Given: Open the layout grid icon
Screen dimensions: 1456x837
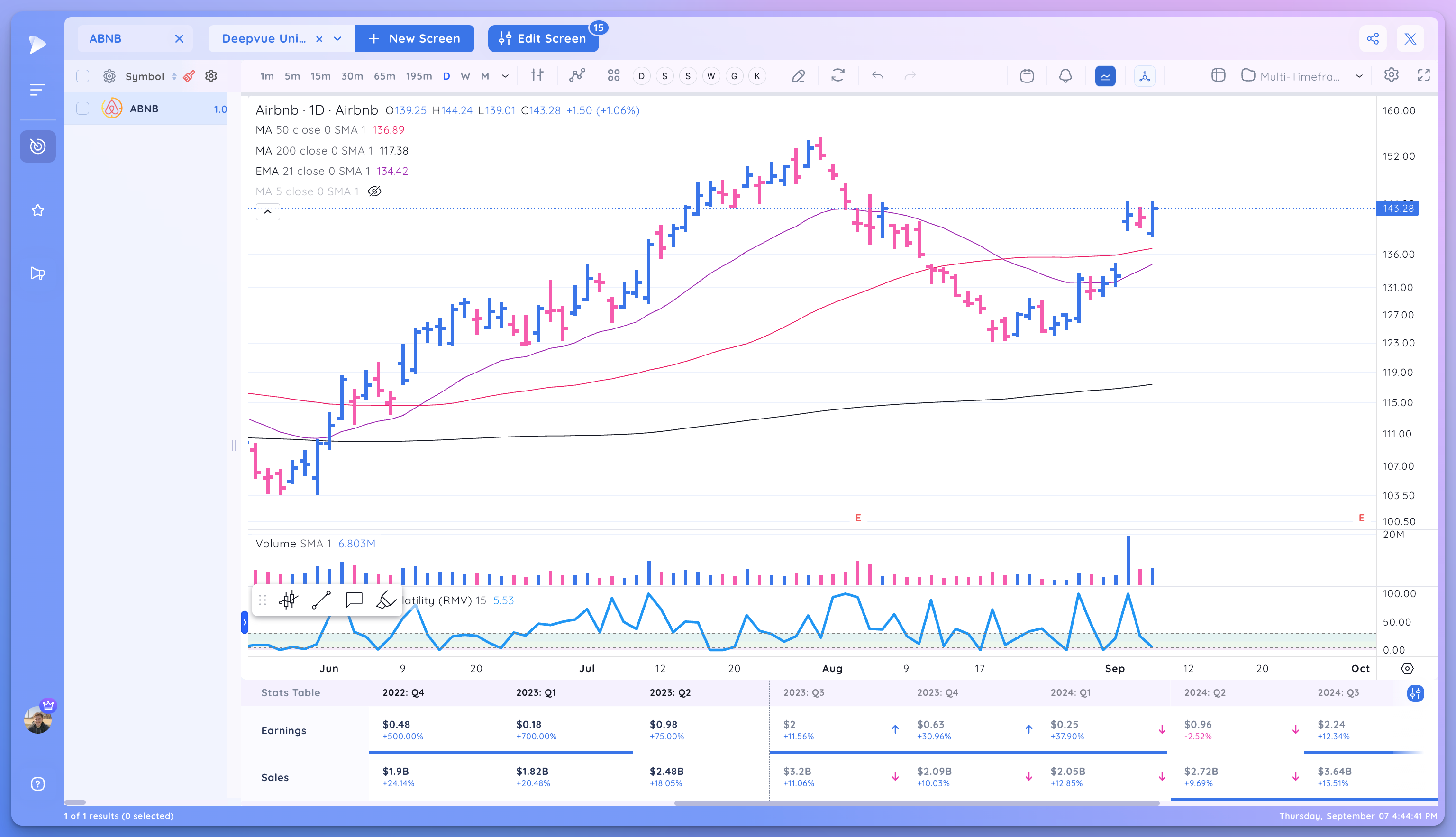Looking at the screenshot, I should click(x=613, y=75).
